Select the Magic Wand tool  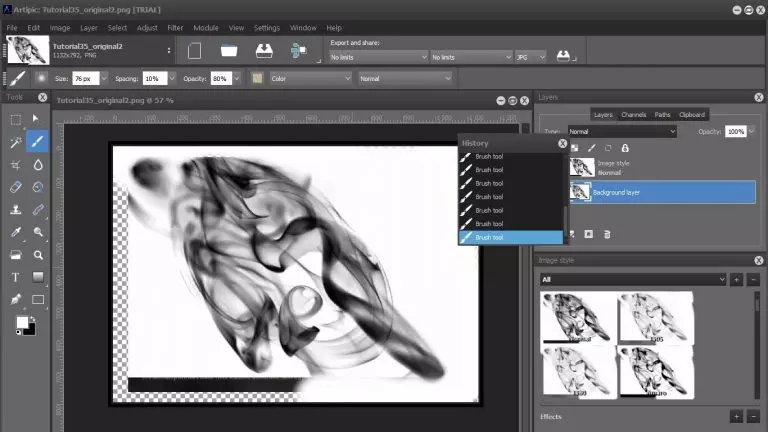(16, 142)
